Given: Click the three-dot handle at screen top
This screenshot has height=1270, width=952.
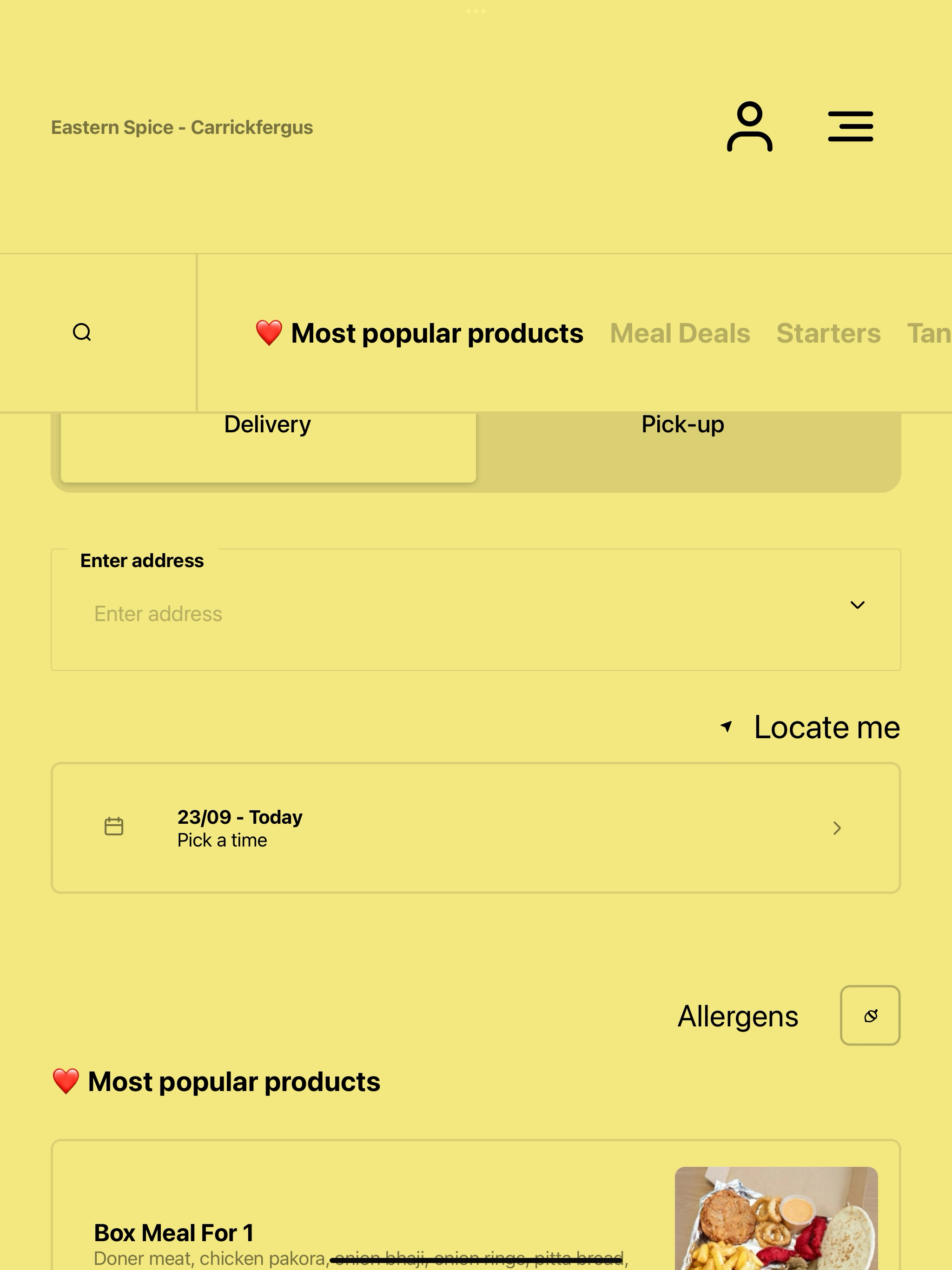Looking at the screenshot, I should pyautogui.click(x=476, y=11).
